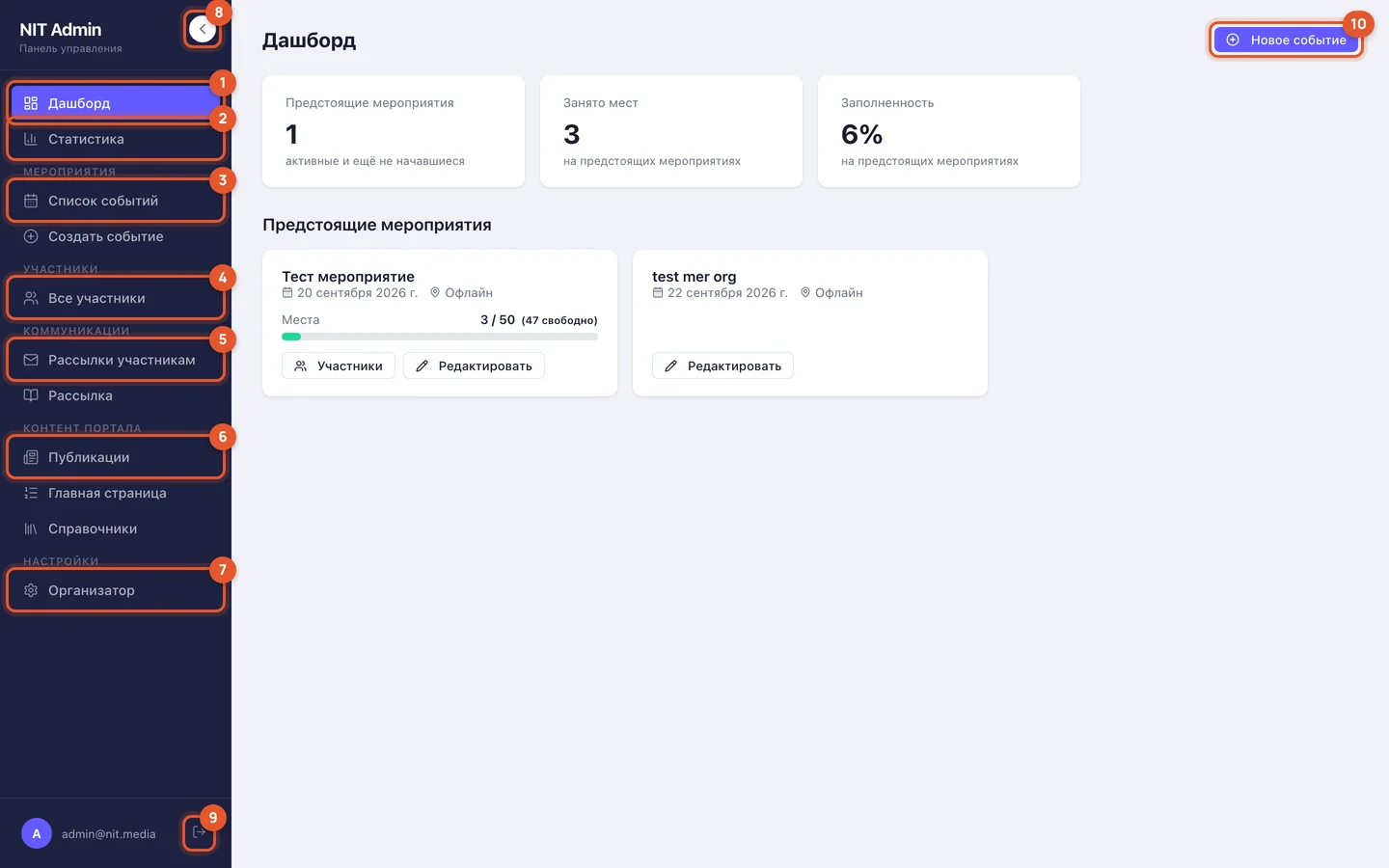Viewport: 1389px width, 868px height.
Task: Open the Тест мероприятие card title
Action: click(348, 277)
